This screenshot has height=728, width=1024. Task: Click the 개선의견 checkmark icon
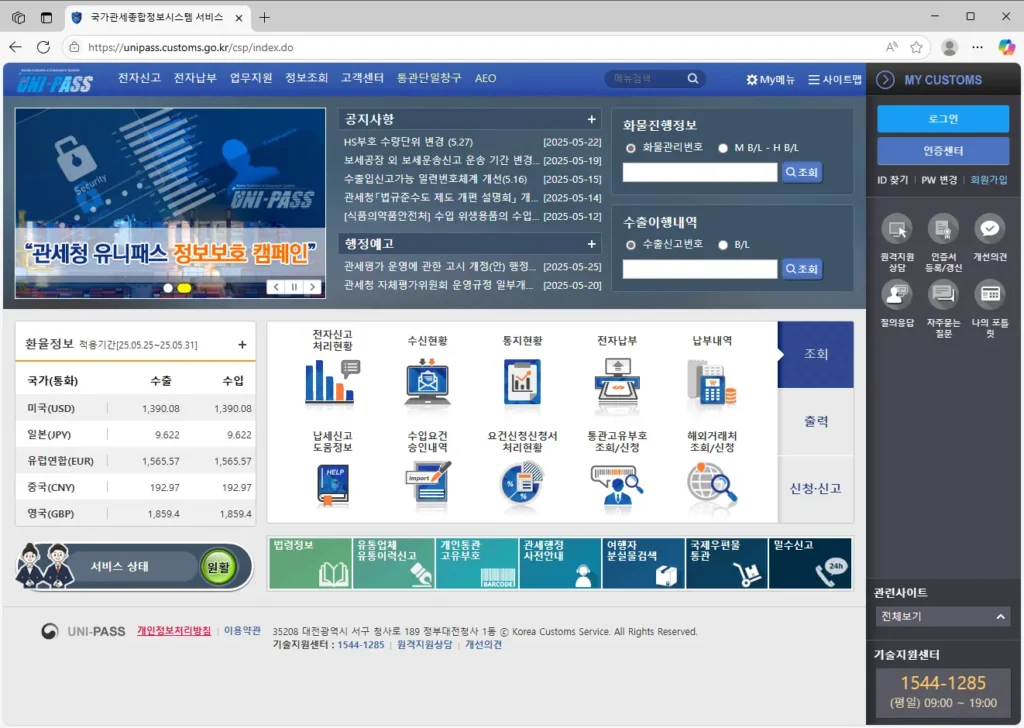(990, 229)
